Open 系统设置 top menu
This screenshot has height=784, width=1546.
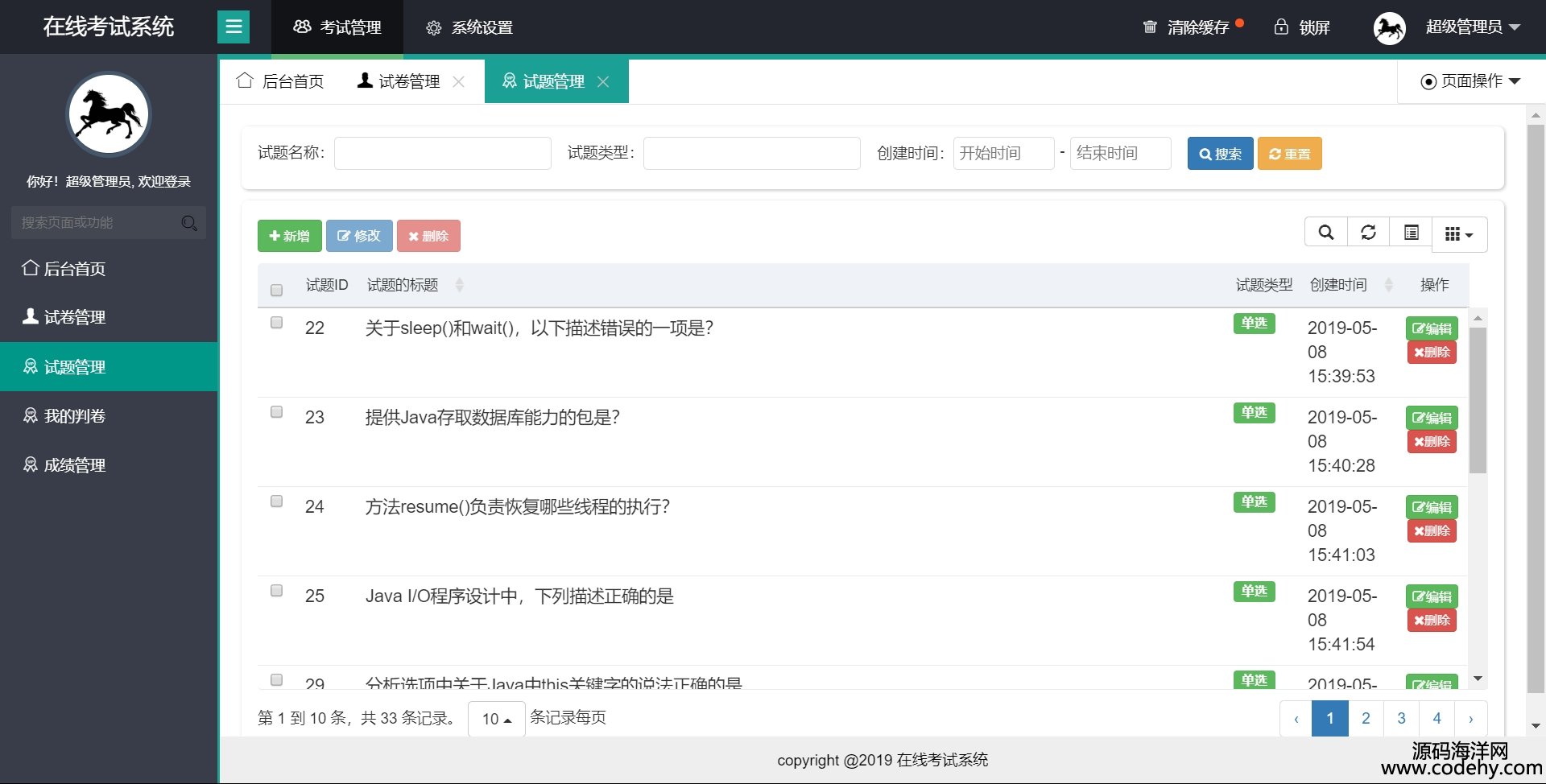pyautogui.click(x=469, y=27)
